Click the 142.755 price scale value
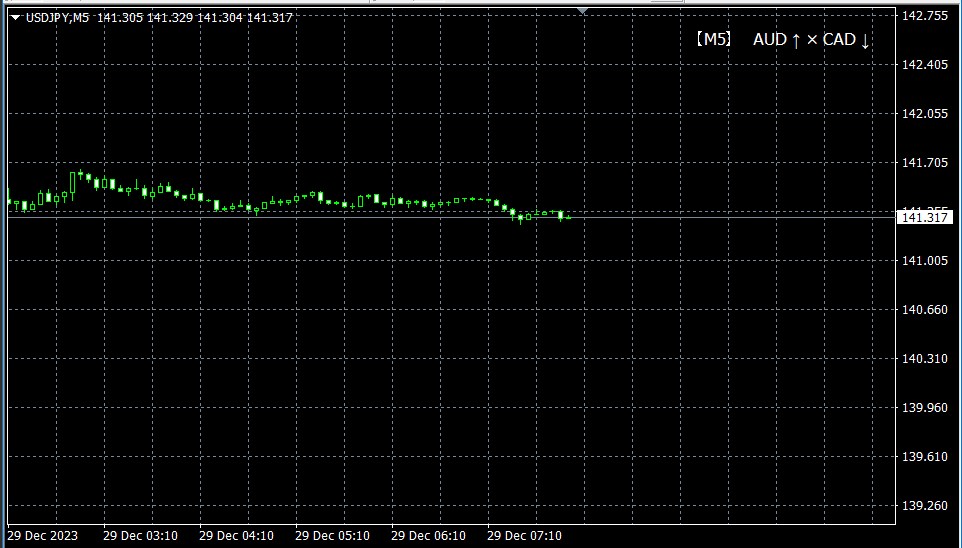Viewport: 962px width, 548px height. 926,16
